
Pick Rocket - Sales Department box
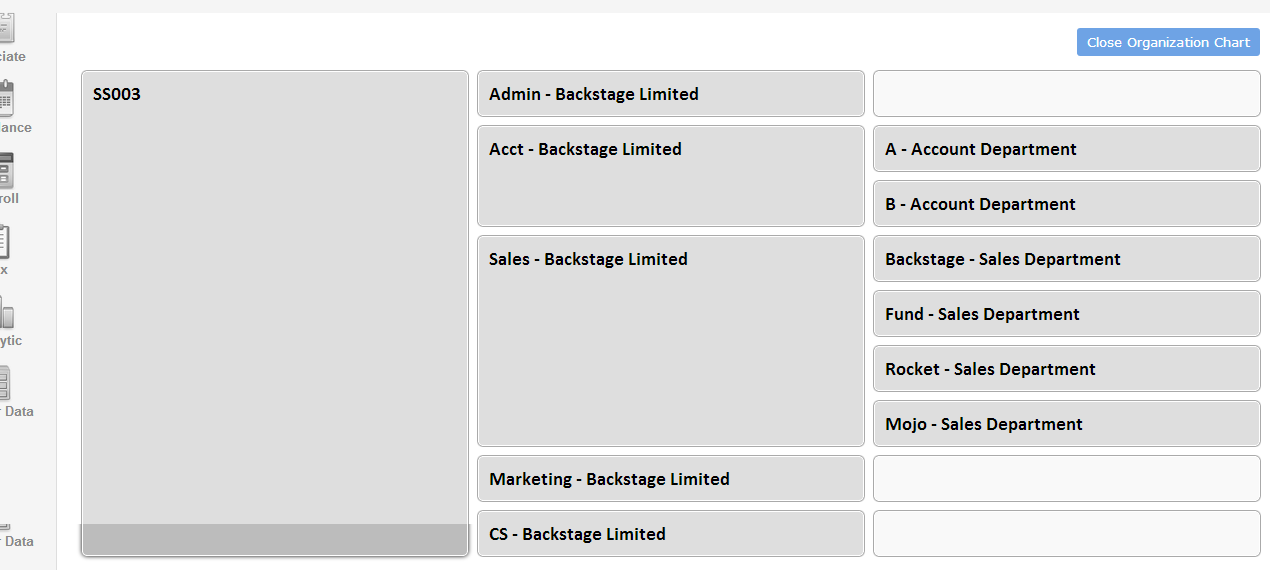pyautogui.click(x=1067, y=368)
